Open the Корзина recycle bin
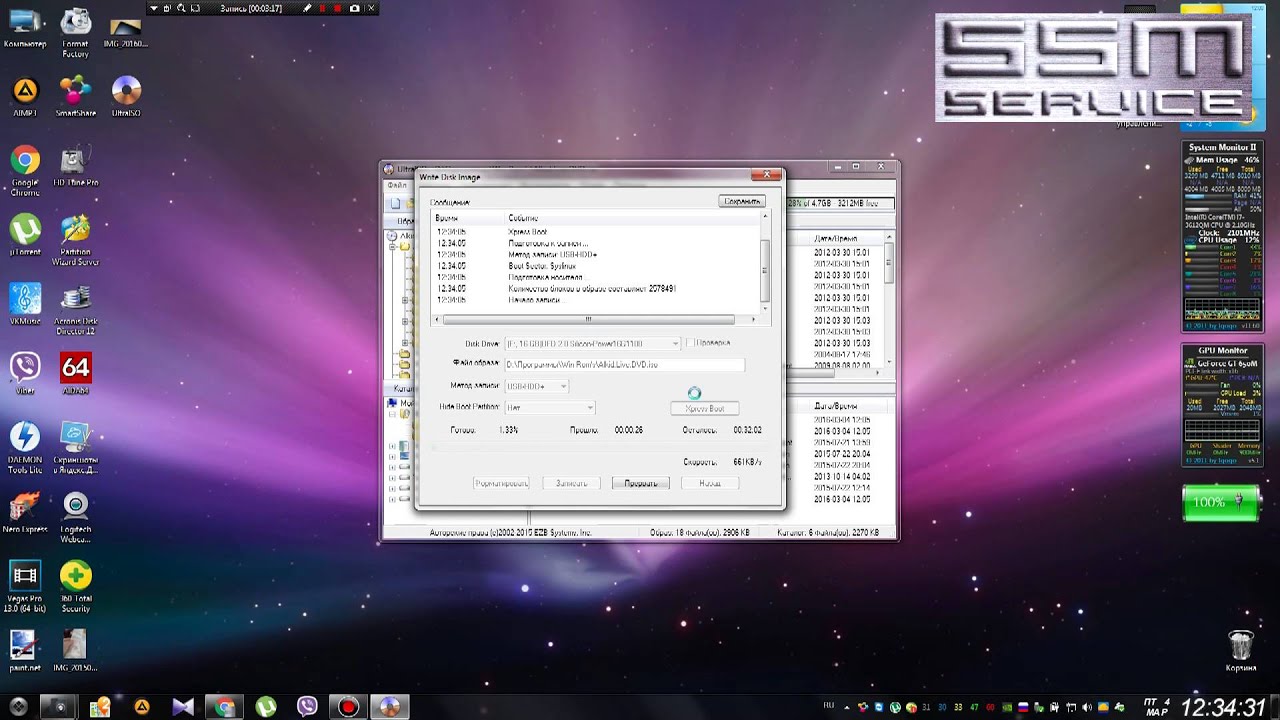Screen dimensions: 1280x720 pyautogui.click(x=1240, y=650)
